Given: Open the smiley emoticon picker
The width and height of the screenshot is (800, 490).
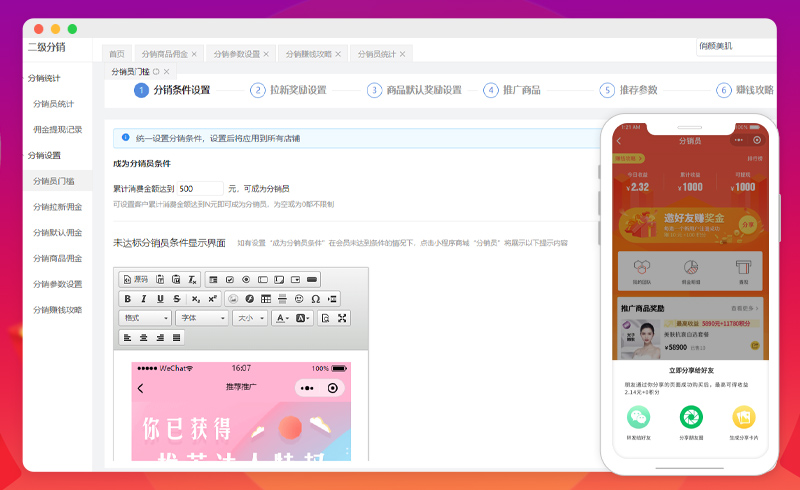Looking at the screenshot, I should [x=299, y=298].
